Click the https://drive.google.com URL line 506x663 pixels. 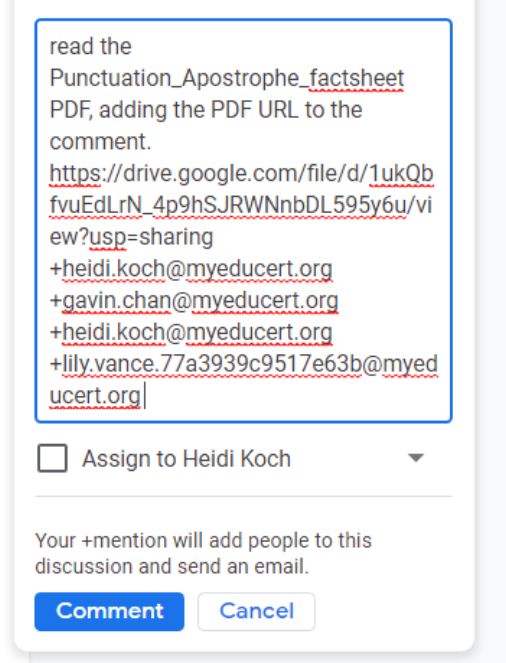pyautogui.click(x=241, y=174)
